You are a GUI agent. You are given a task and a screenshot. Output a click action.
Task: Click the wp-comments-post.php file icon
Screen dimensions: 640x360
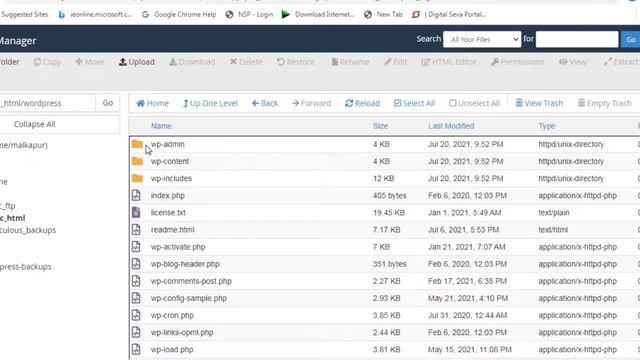(136, 281)
